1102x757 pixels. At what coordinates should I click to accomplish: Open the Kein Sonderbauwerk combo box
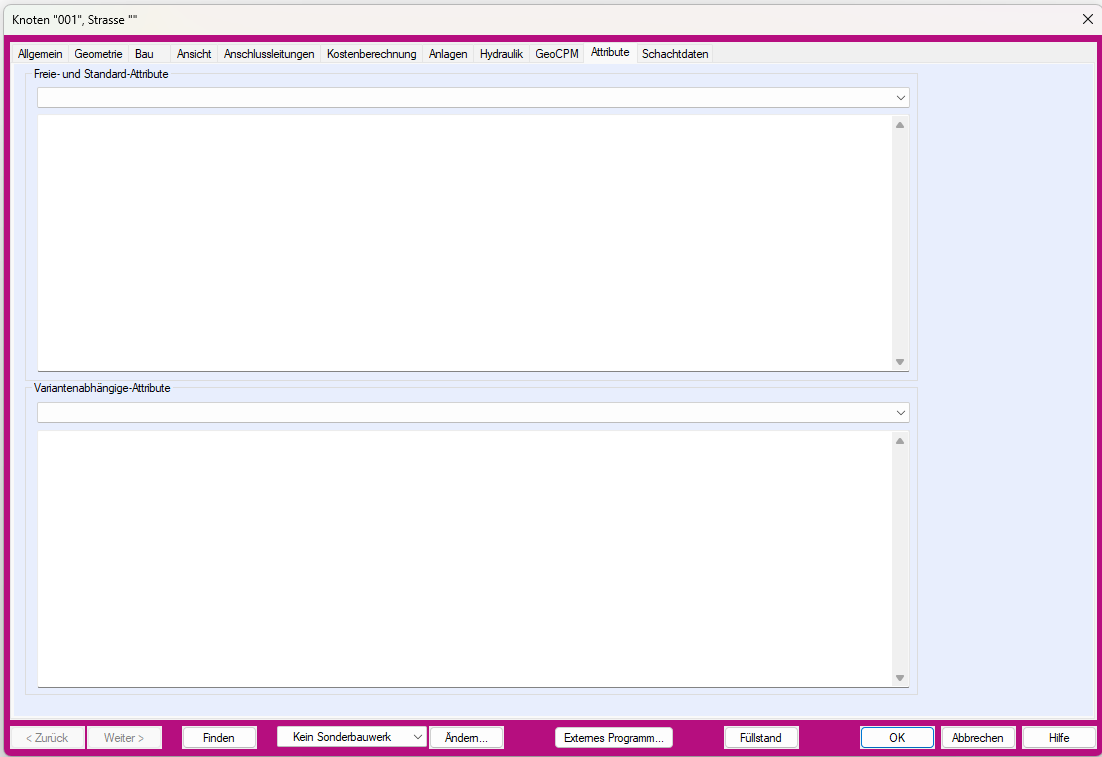pos(351,737)
